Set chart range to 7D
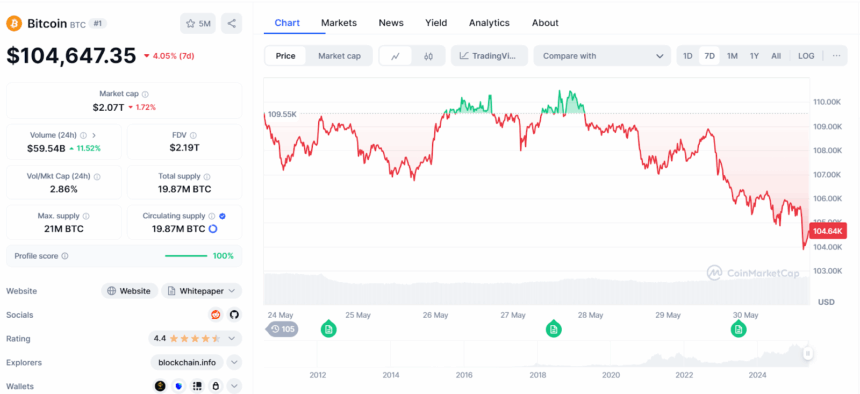The width and height of the screenshot is (860, 394). click(710, 56)
